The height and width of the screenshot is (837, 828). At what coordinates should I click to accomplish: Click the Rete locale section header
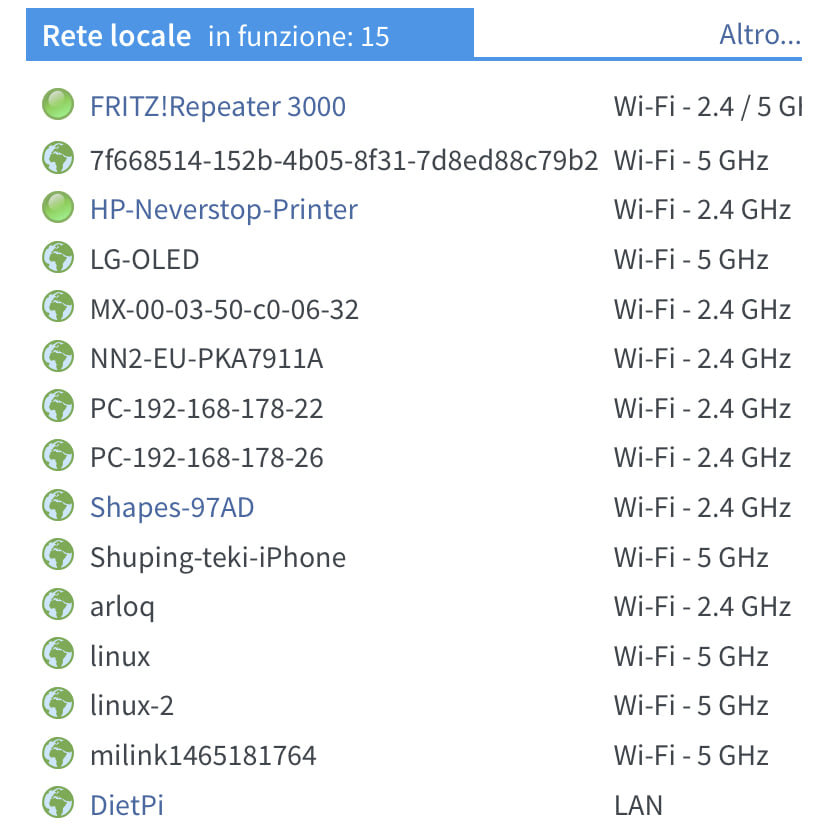(116, 36)
